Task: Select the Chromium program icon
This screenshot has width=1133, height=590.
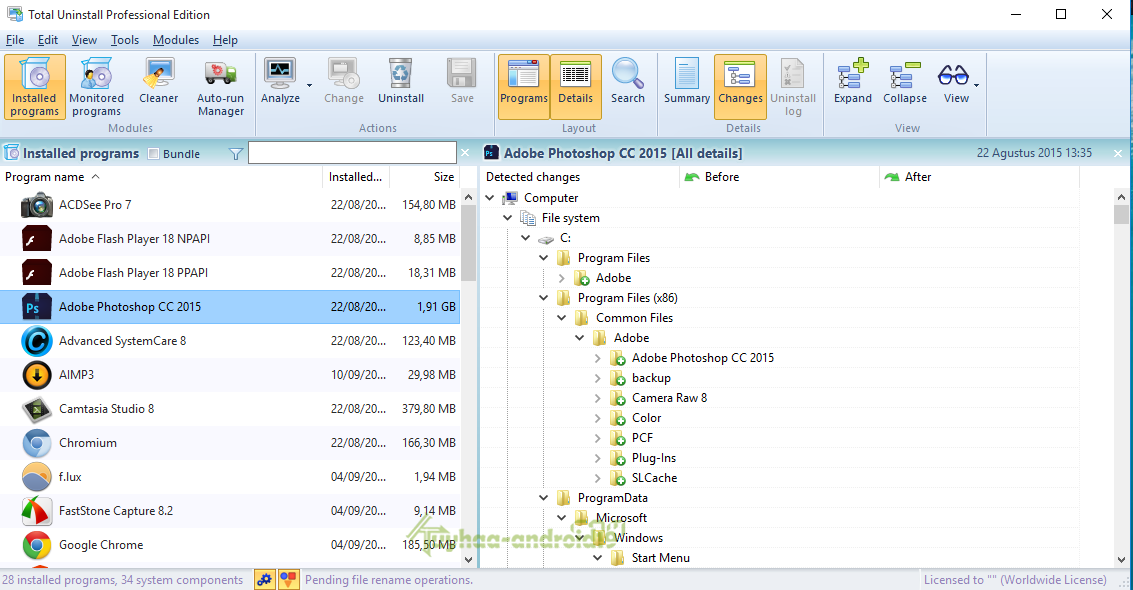Action: (x=37, y=443)
